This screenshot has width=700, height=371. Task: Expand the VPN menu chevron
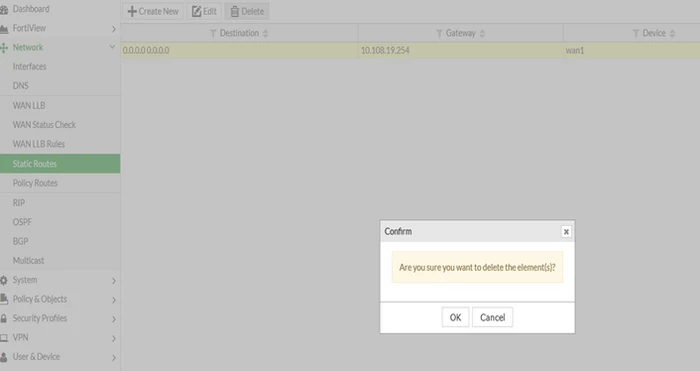[x=113, y=338]
